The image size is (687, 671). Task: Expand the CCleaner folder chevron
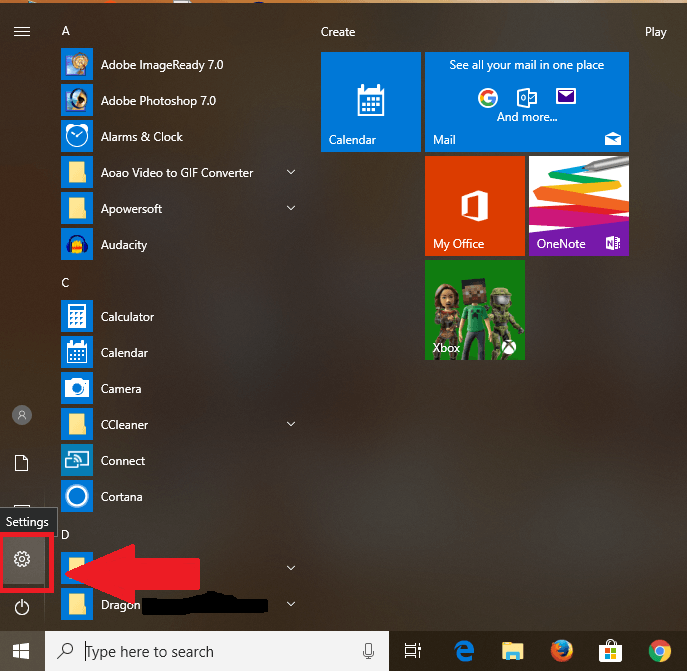[x=291, y=424]
